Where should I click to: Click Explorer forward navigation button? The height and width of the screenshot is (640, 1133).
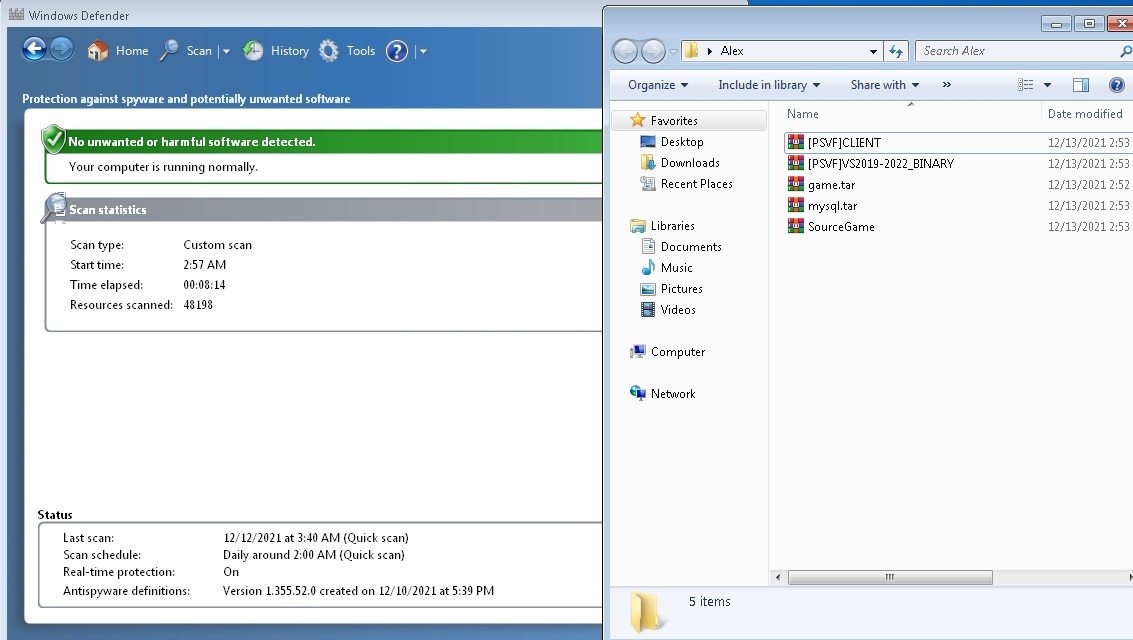(653, 51)
